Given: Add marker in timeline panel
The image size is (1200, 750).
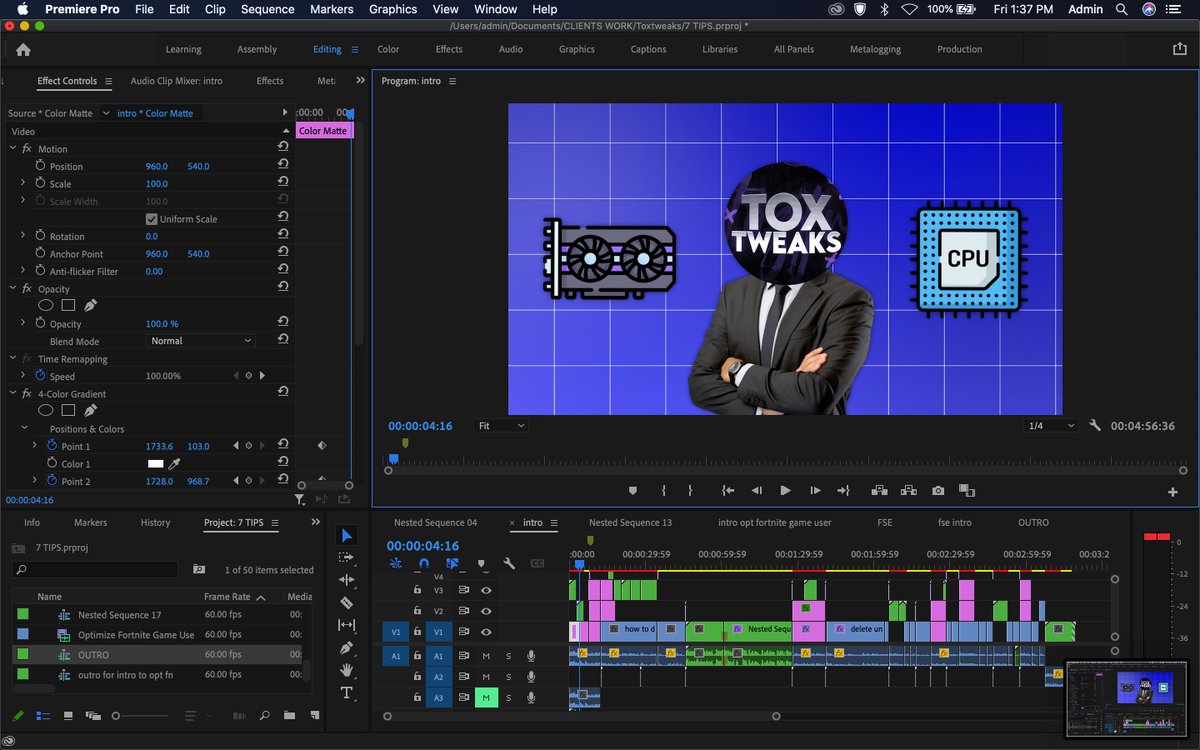Looking at the screenshot, I should pyautogui.click(x=480, y=564).
